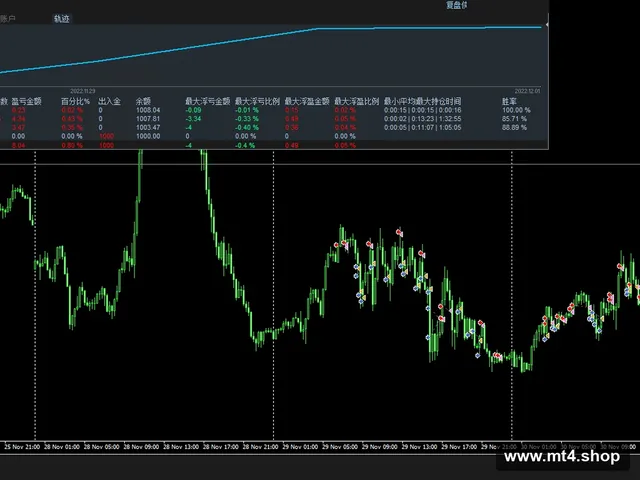This screenshot has width=640, height=480.
Task: Select holding time 0:00:02 | 0:13:23 | 1:32:55
Action: point(422,119)
